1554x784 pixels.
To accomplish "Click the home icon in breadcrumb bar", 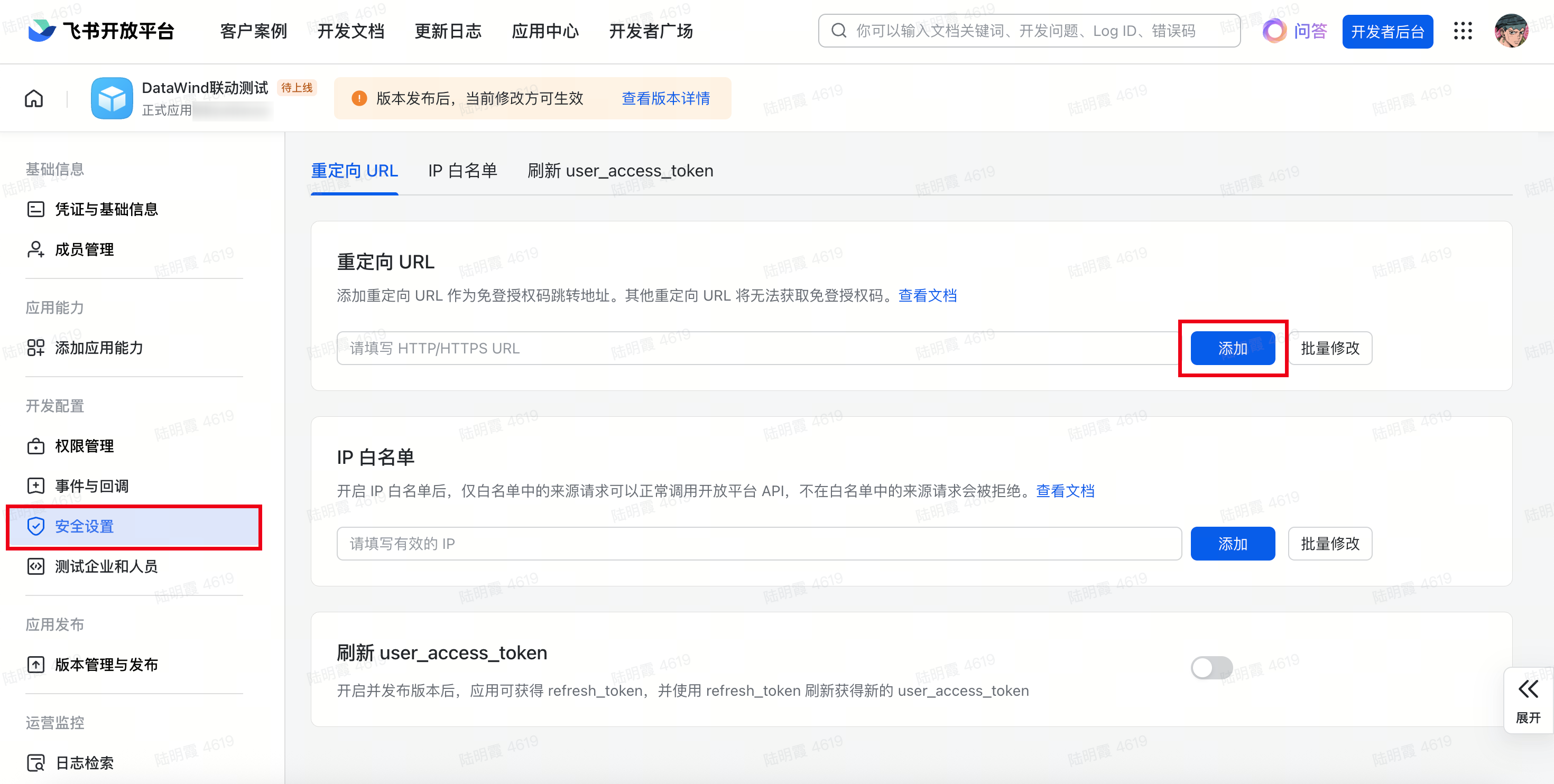I will [34, 98].
